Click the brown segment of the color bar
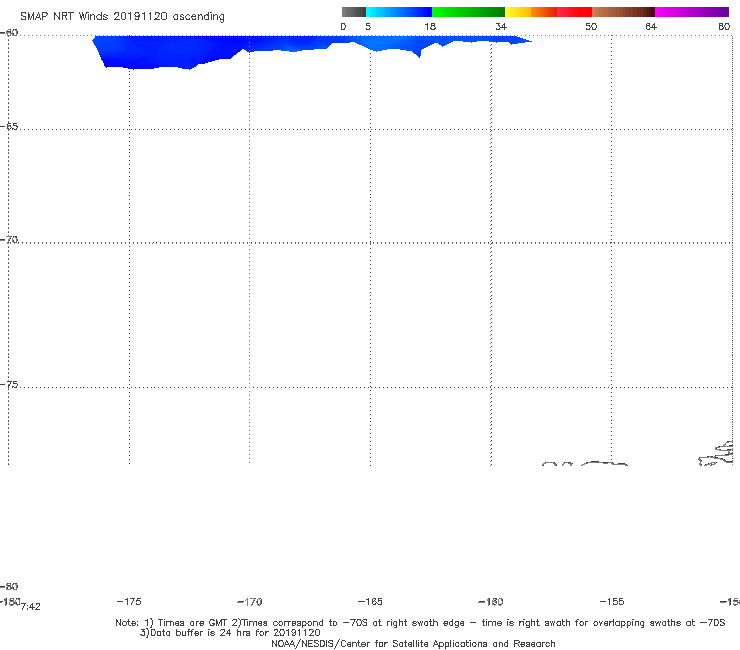Viewport: 740px width, 650px height. pos(623,12)
